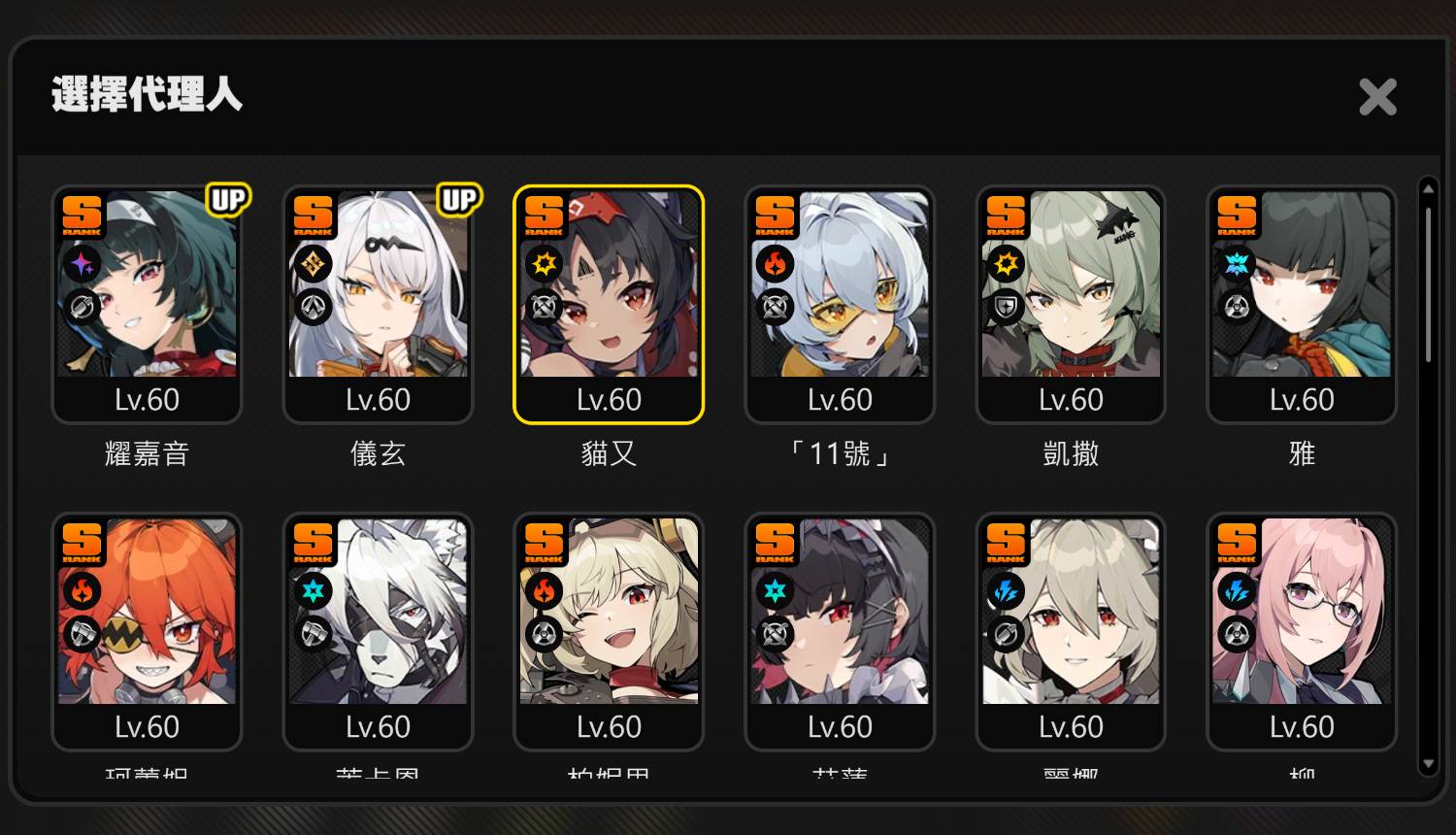
Task: Select agent 凱撒 portrait card
Action: click(1071, 305)
